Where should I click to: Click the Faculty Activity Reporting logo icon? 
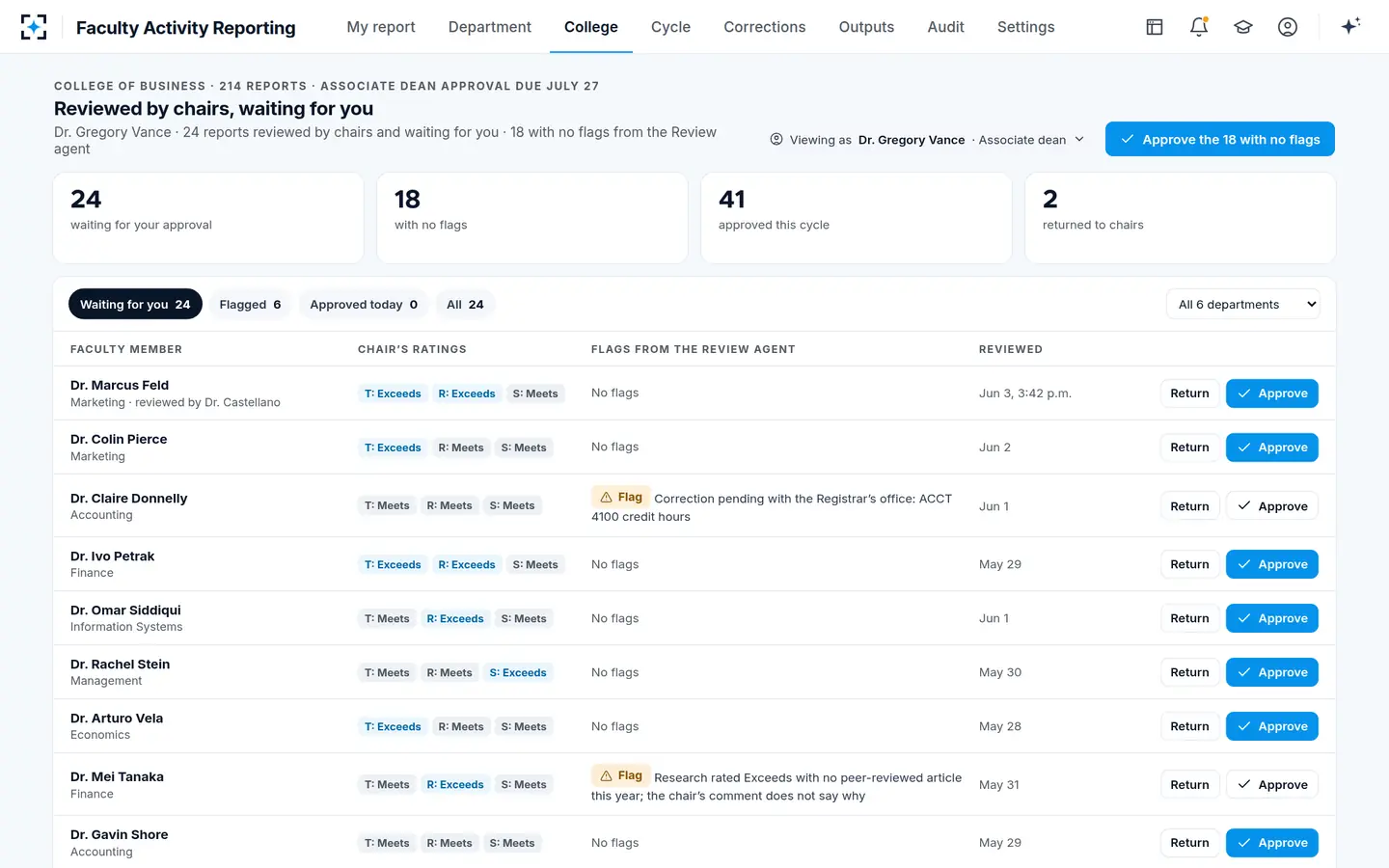click(34, 27)
